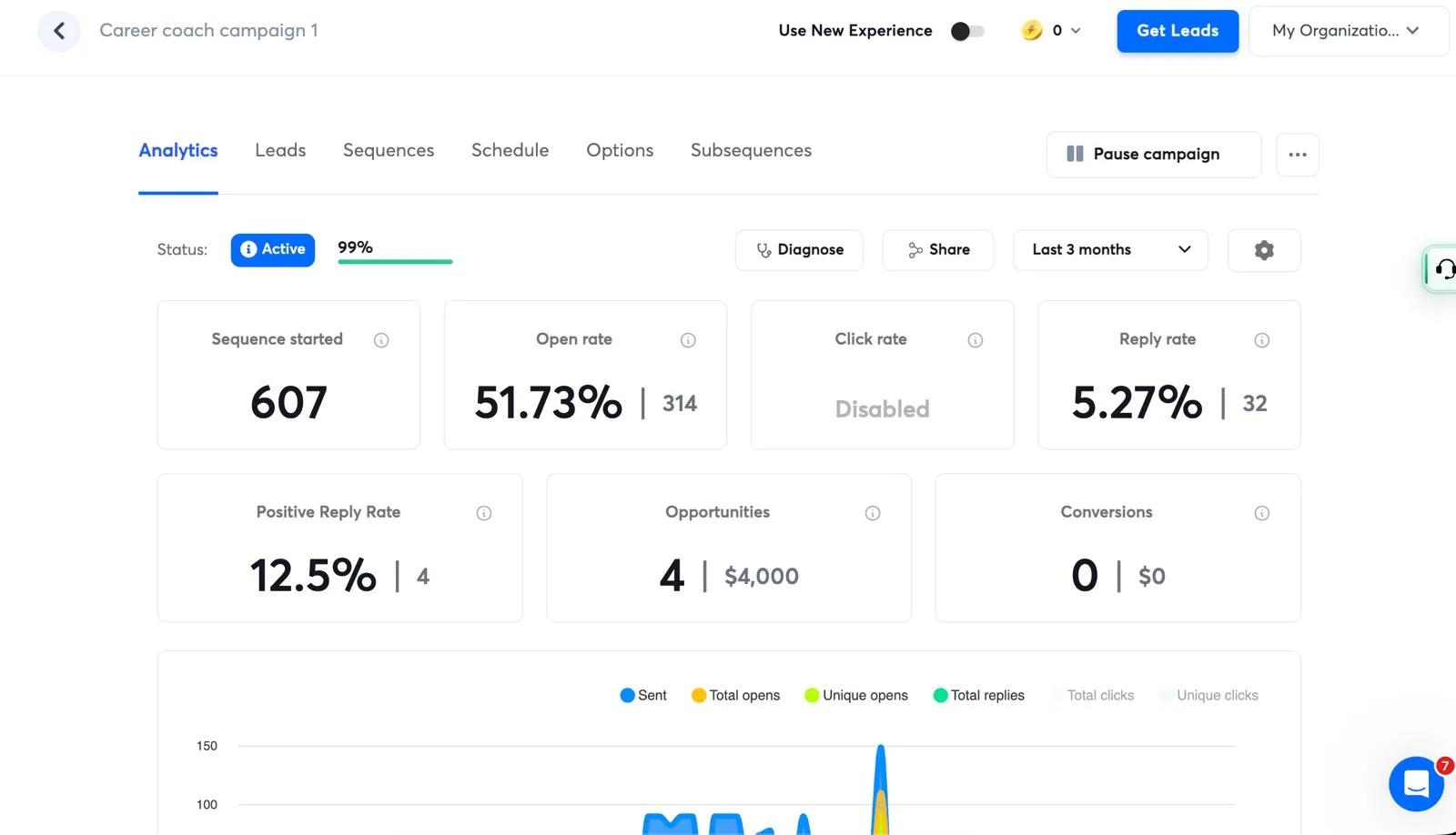The width and height of the screenshot is (1456, 835).
Task: Click the $0 conversions value
Action: point(1152,576)
